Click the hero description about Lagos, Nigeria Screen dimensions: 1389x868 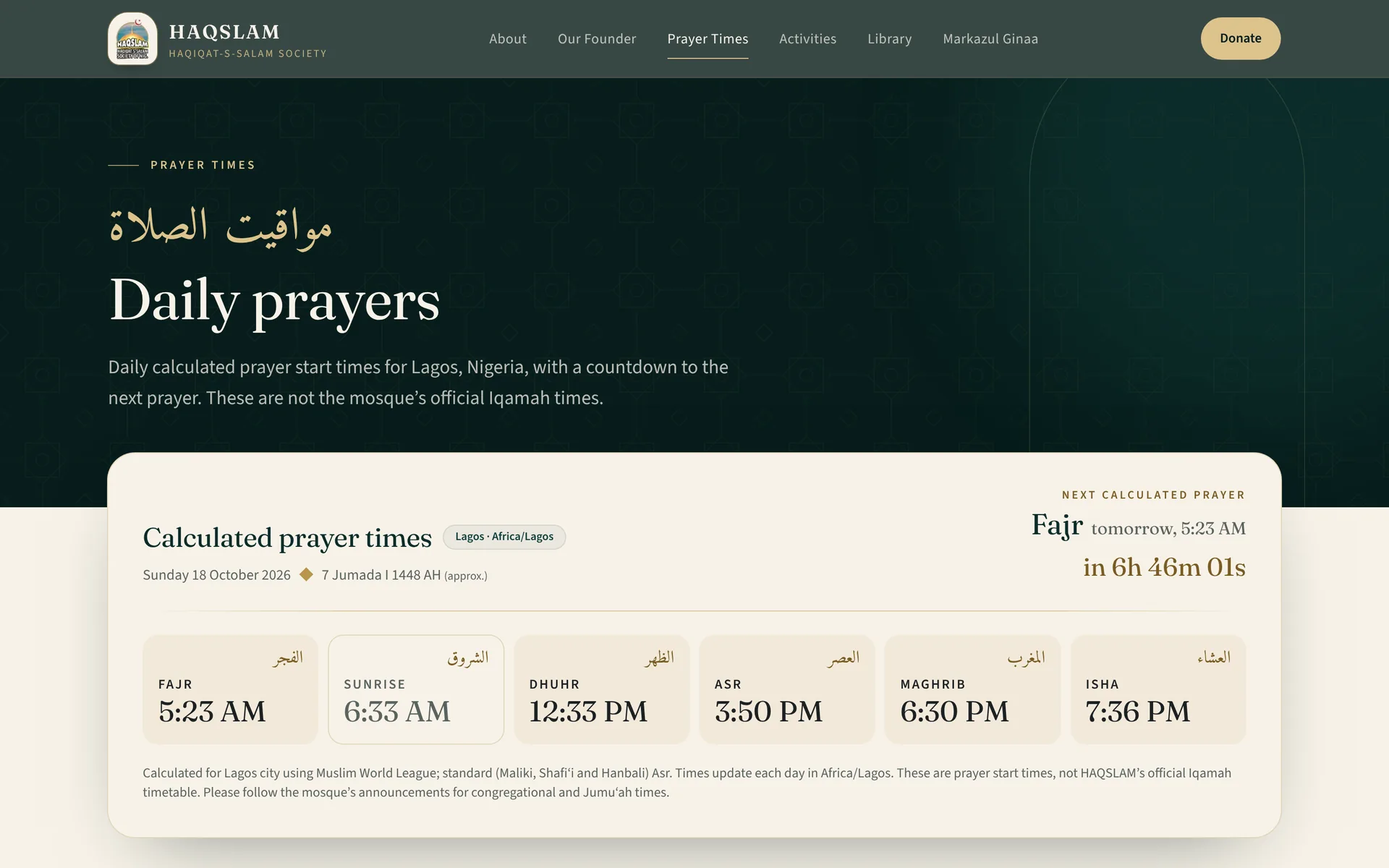pos(418,383)
